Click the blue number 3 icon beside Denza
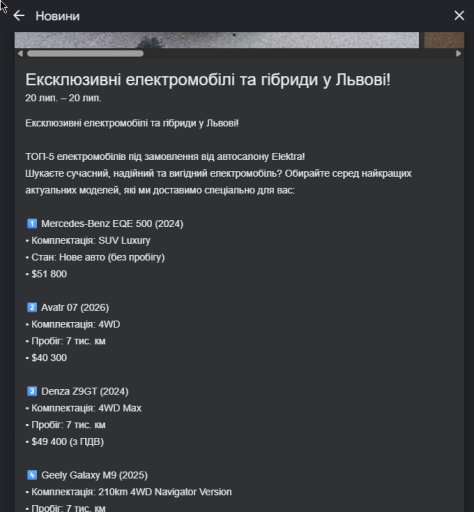Viewport: 474px width, 512px height. pyautogui.click(x=32, y=391)
